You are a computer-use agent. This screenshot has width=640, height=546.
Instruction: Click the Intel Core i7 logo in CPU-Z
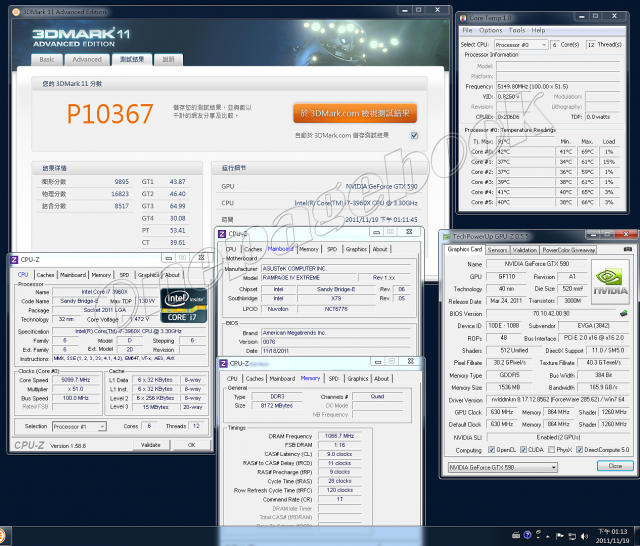(x=183, y=306)
